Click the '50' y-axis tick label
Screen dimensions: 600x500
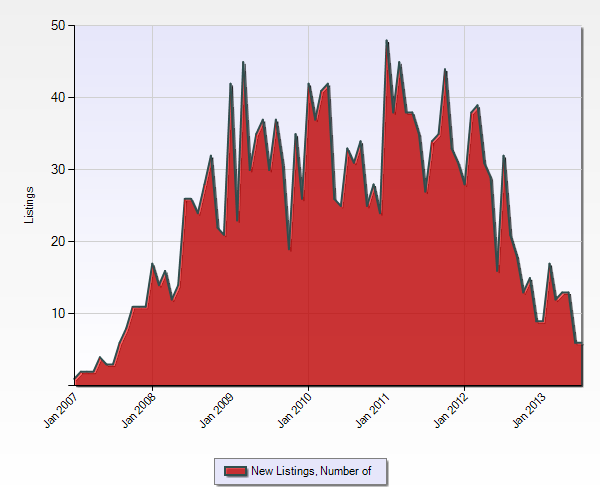click(x=58, y=25)
